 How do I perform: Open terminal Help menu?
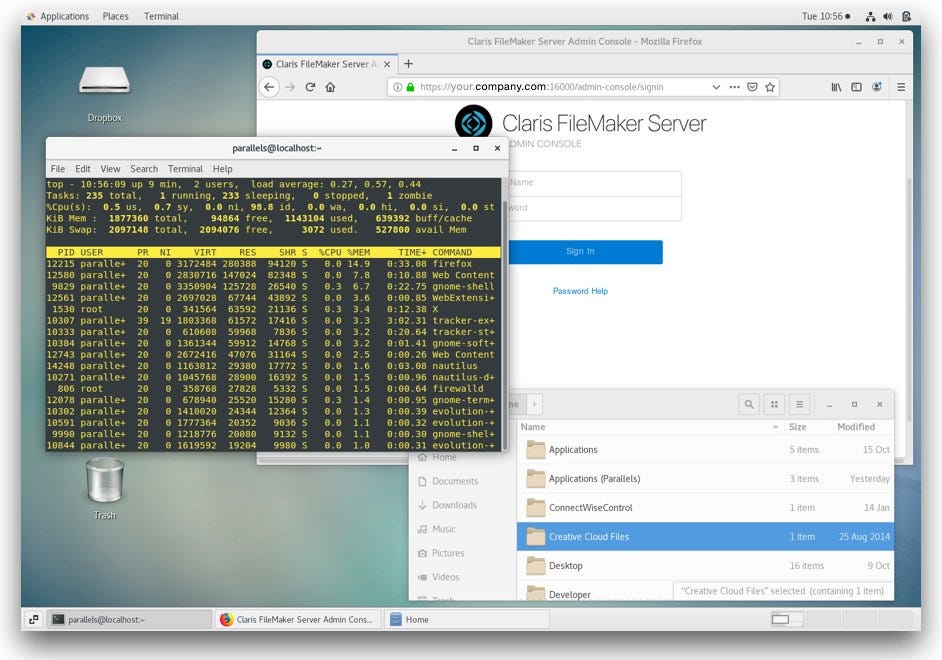pyautogui.click(x=222, y=169)
